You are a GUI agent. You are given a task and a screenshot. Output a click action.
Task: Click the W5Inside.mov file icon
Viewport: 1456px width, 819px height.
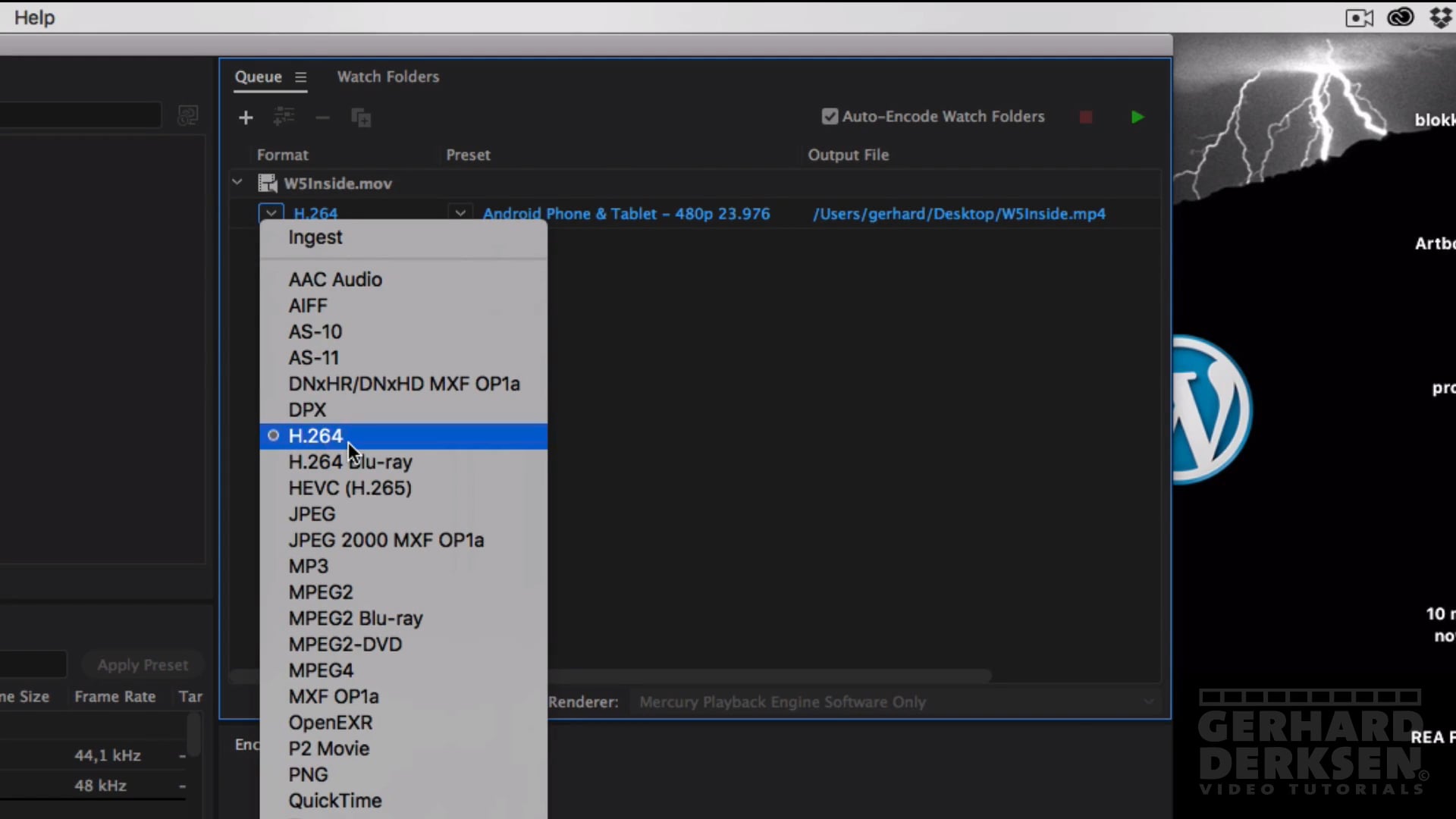coord(268,183)
